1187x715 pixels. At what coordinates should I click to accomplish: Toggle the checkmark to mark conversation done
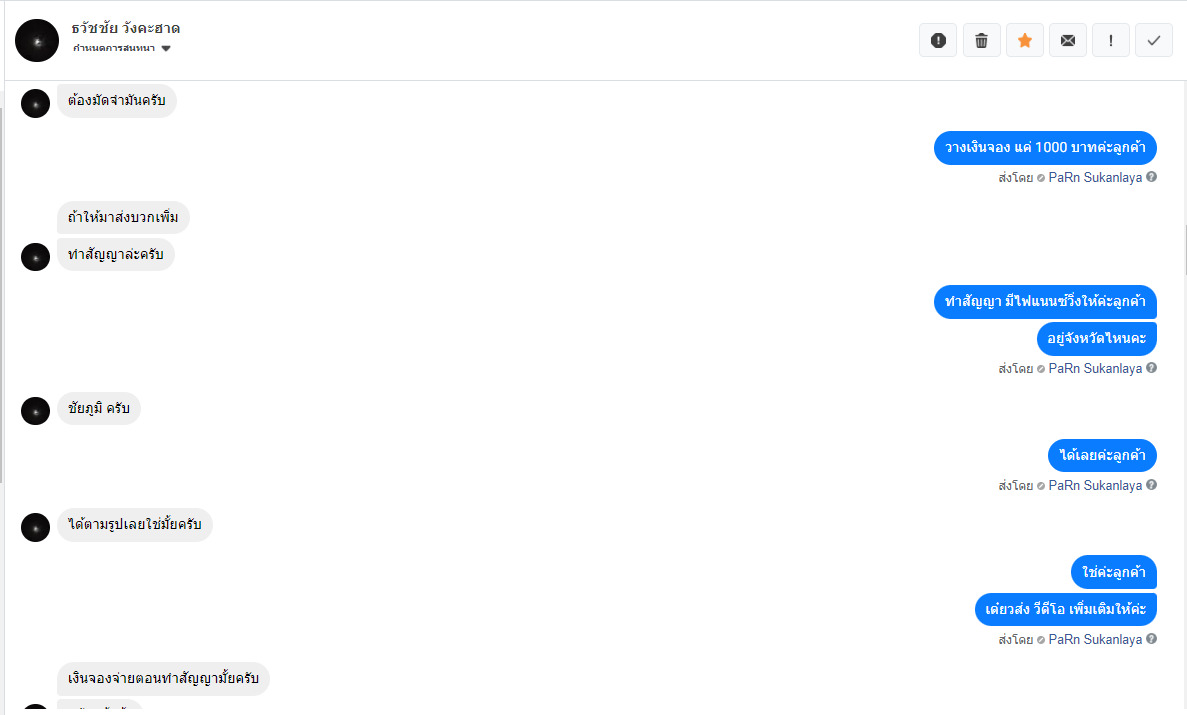(1154, 40)
